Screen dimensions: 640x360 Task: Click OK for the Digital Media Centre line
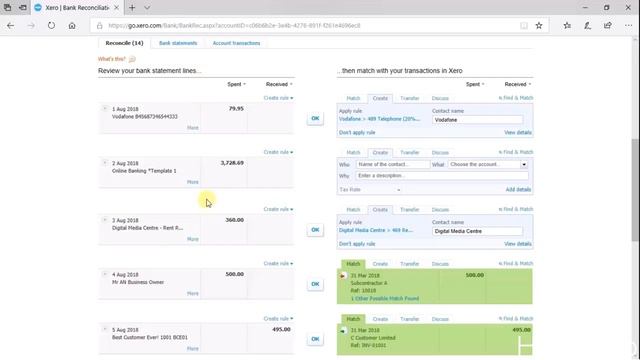(x=315, y=230)
